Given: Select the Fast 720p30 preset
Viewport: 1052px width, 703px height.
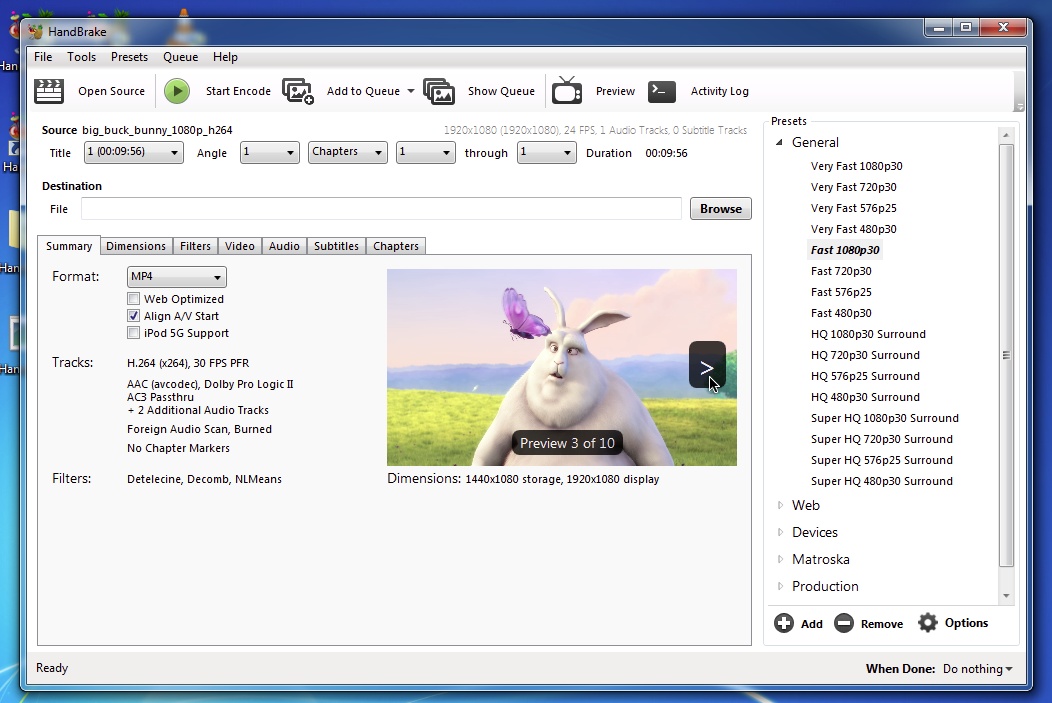Looking at the screenshot, I should (x=841, y=271).
